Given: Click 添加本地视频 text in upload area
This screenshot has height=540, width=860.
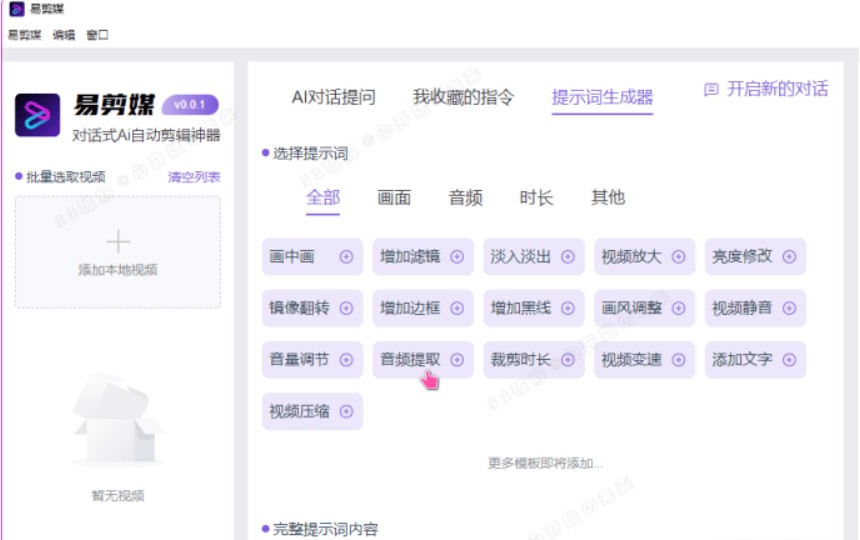Looking at the screenshot, I should click(x=118, y=270).
